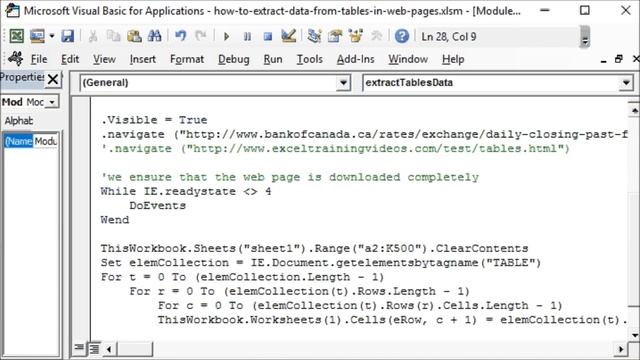
Task: Open the Tools menu
Action: click(309, 60)
